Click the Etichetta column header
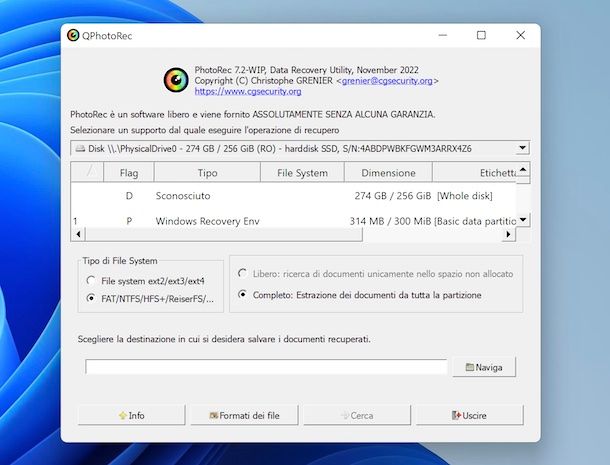This screenshot has height=465, width=610. pyautogui.click(x=475, y=172)
